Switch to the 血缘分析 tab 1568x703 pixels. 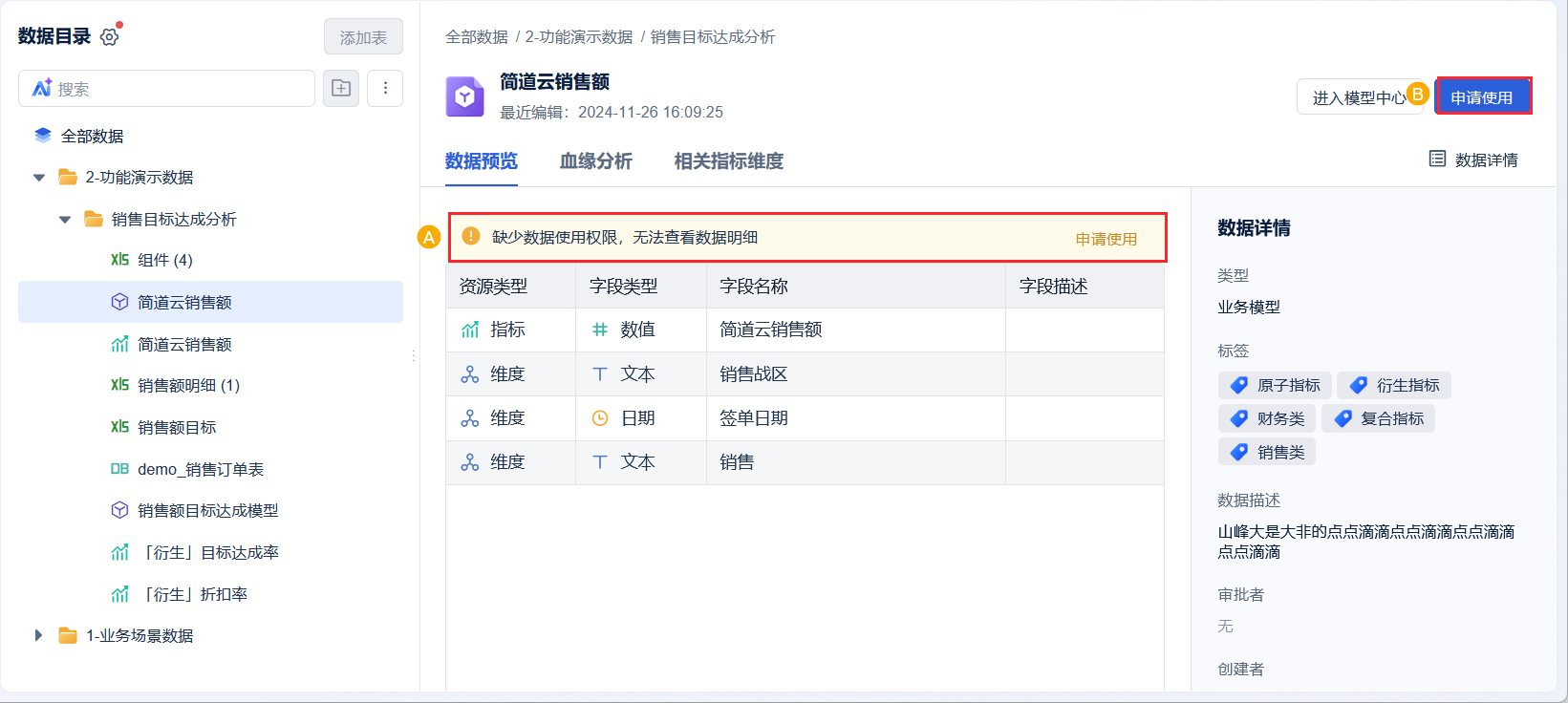point(595,160)
